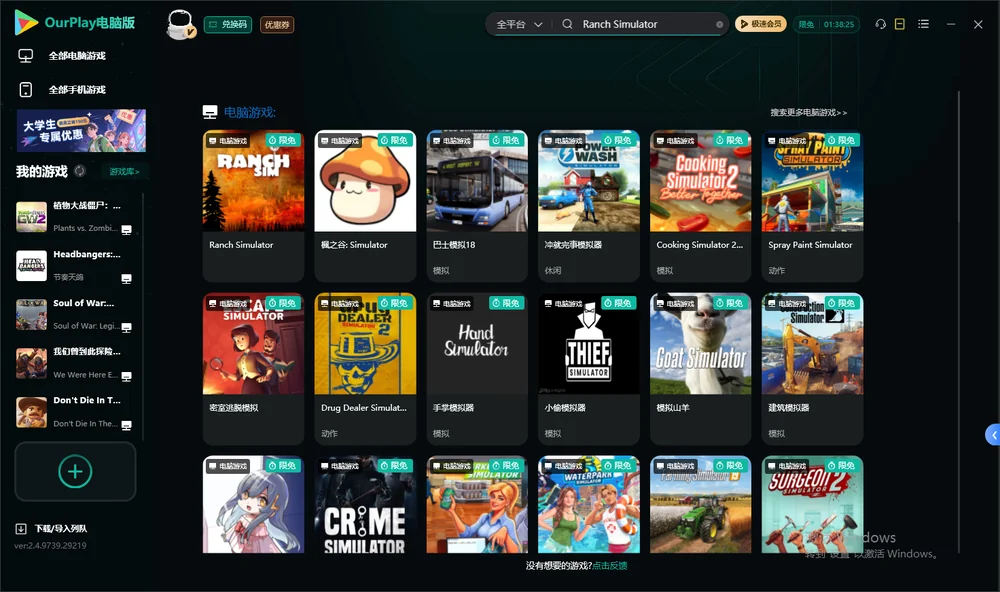Image resolution: width=1000 pixels, height=592 pixels.
Task: Click refresh icon next to 我的游戏
Action: (80, 171)
